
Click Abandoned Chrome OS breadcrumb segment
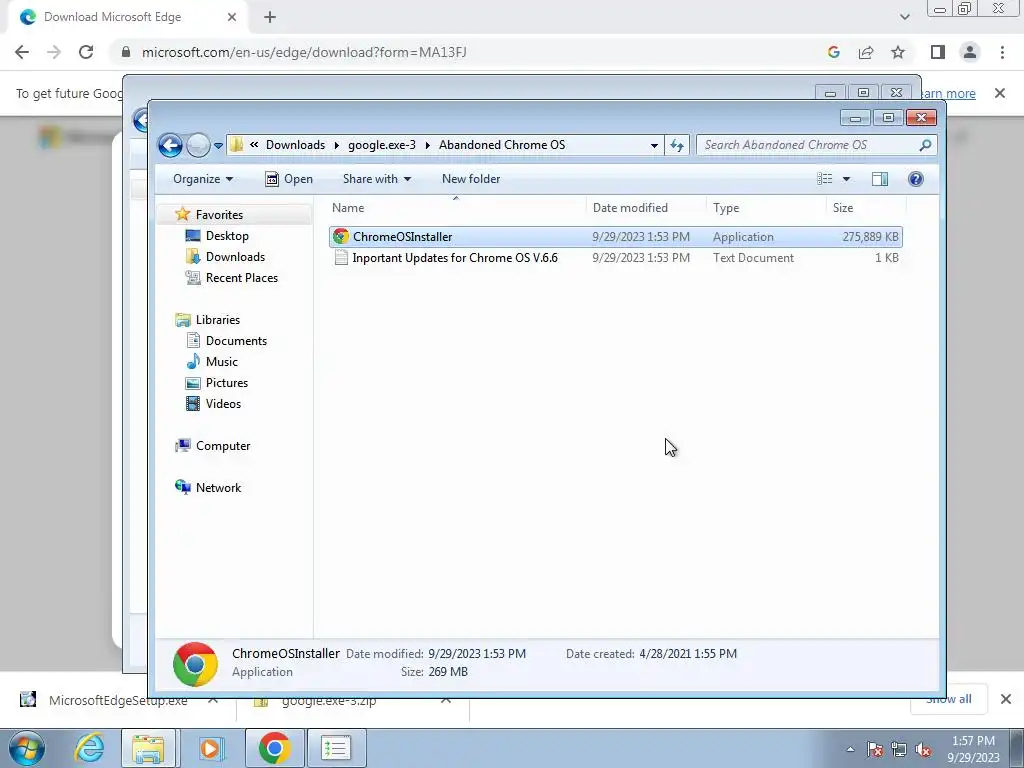click(x=502, y=145)
